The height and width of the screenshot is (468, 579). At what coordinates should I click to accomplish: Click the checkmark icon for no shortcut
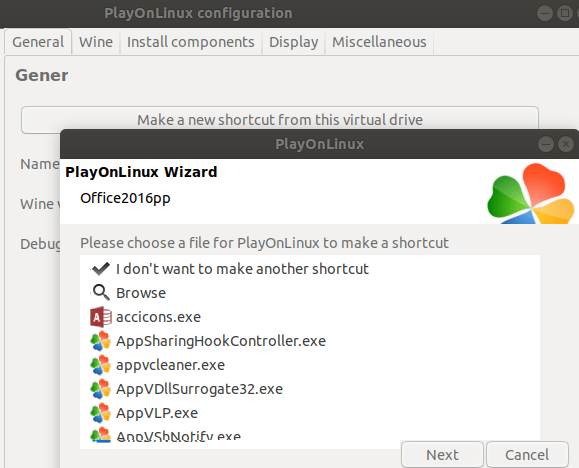click(x=100, y=269)
